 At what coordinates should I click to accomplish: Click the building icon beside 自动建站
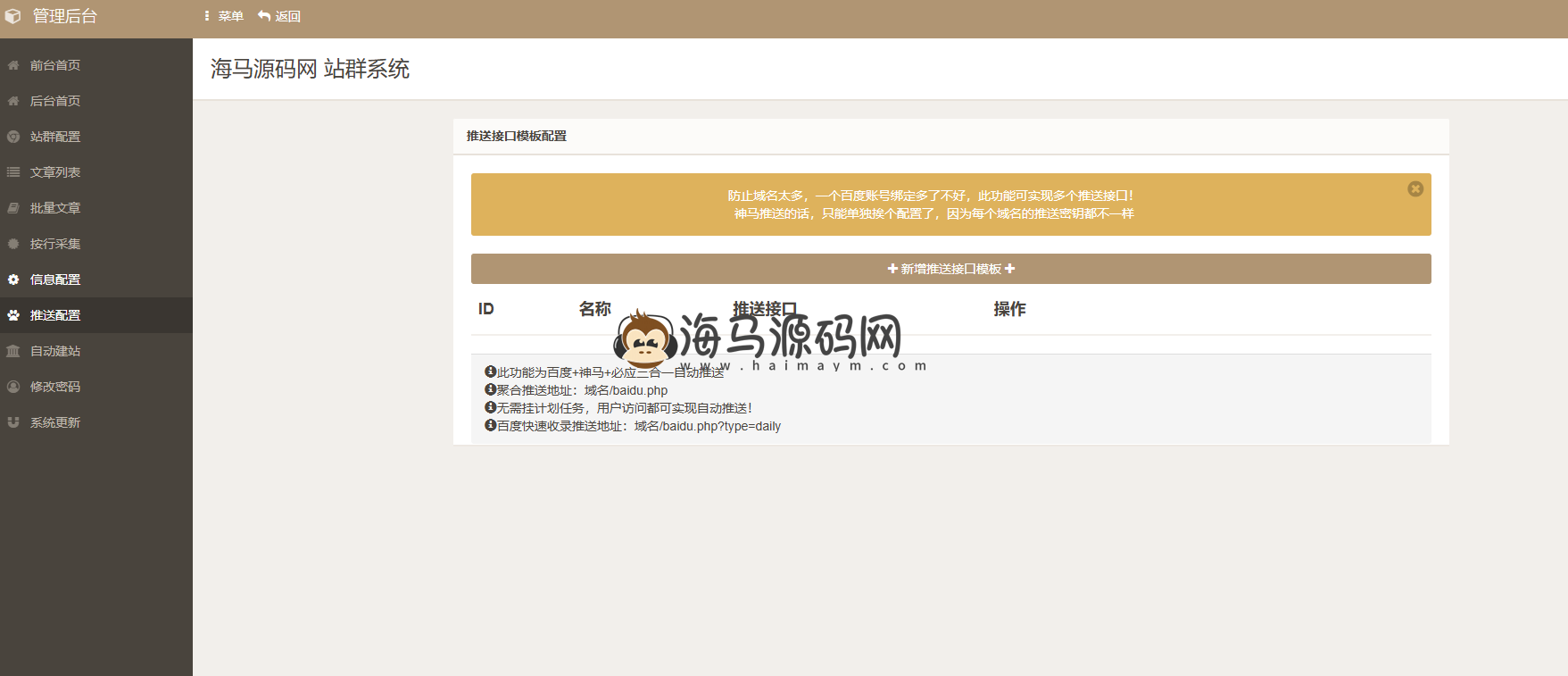[13, 351]
